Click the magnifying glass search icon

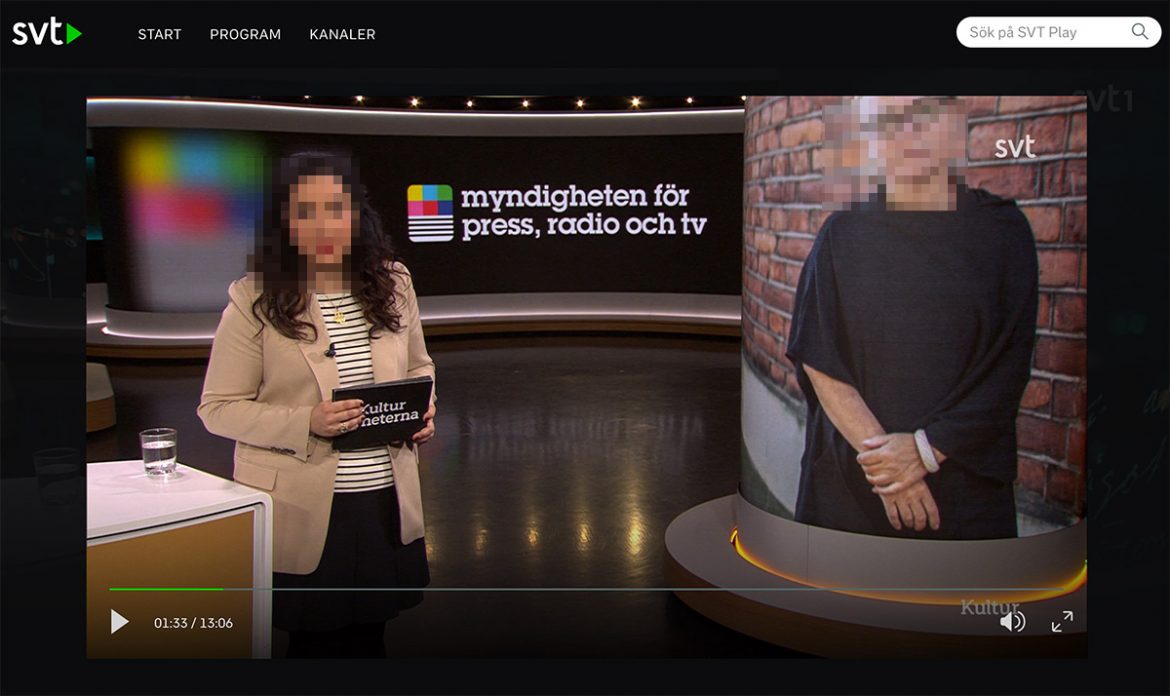1139,32
